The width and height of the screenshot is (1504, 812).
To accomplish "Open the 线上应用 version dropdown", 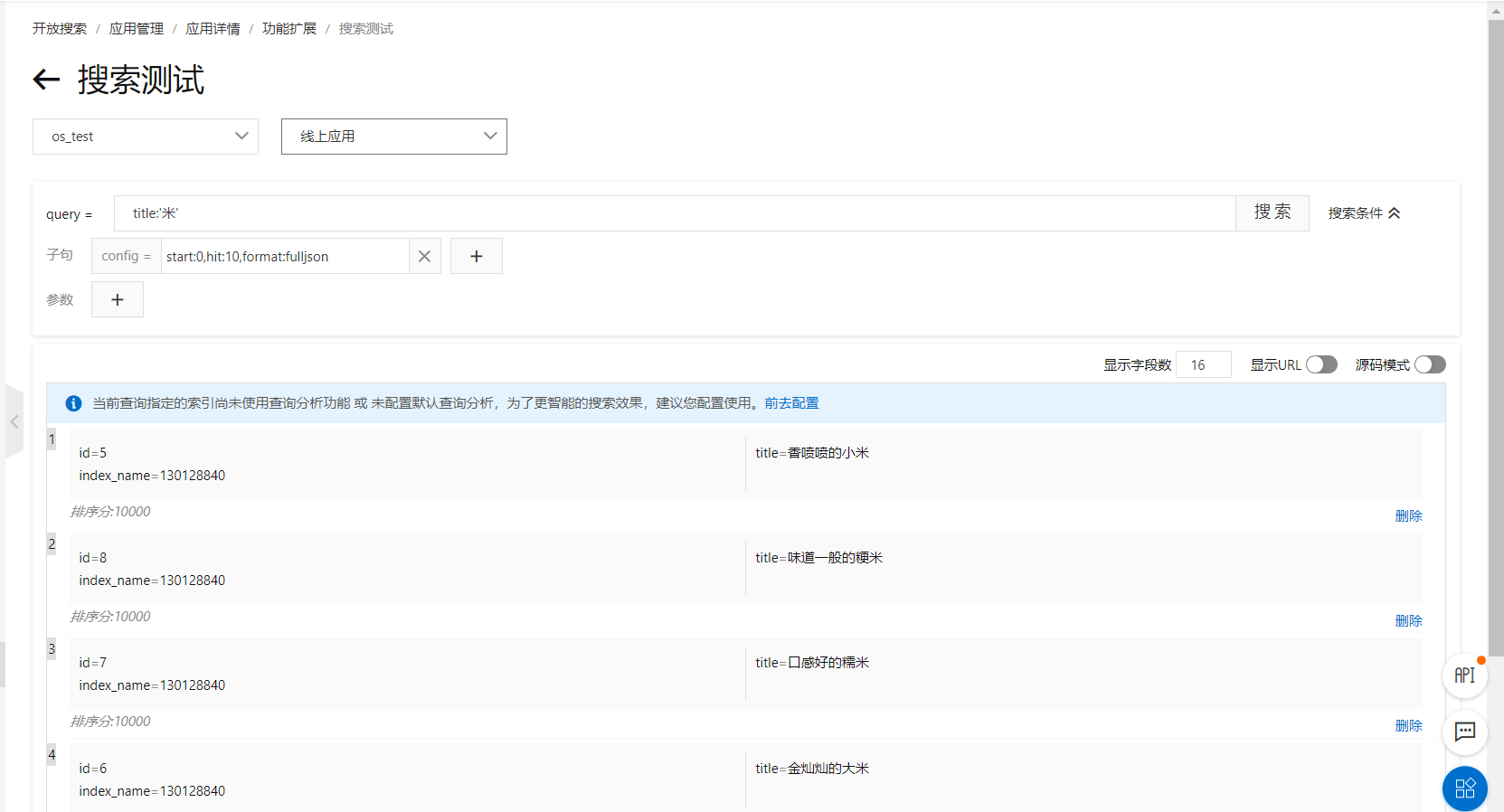I will (394, 137).
